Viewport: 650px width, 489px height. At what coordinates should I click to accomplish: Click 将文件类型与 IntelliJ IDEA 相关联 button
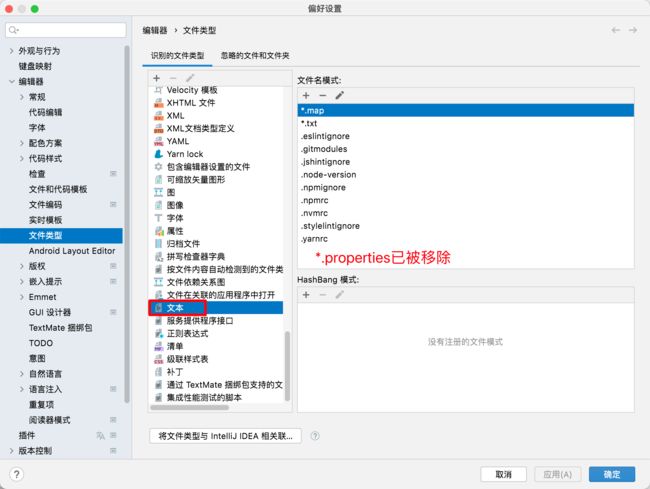[225, 436]
